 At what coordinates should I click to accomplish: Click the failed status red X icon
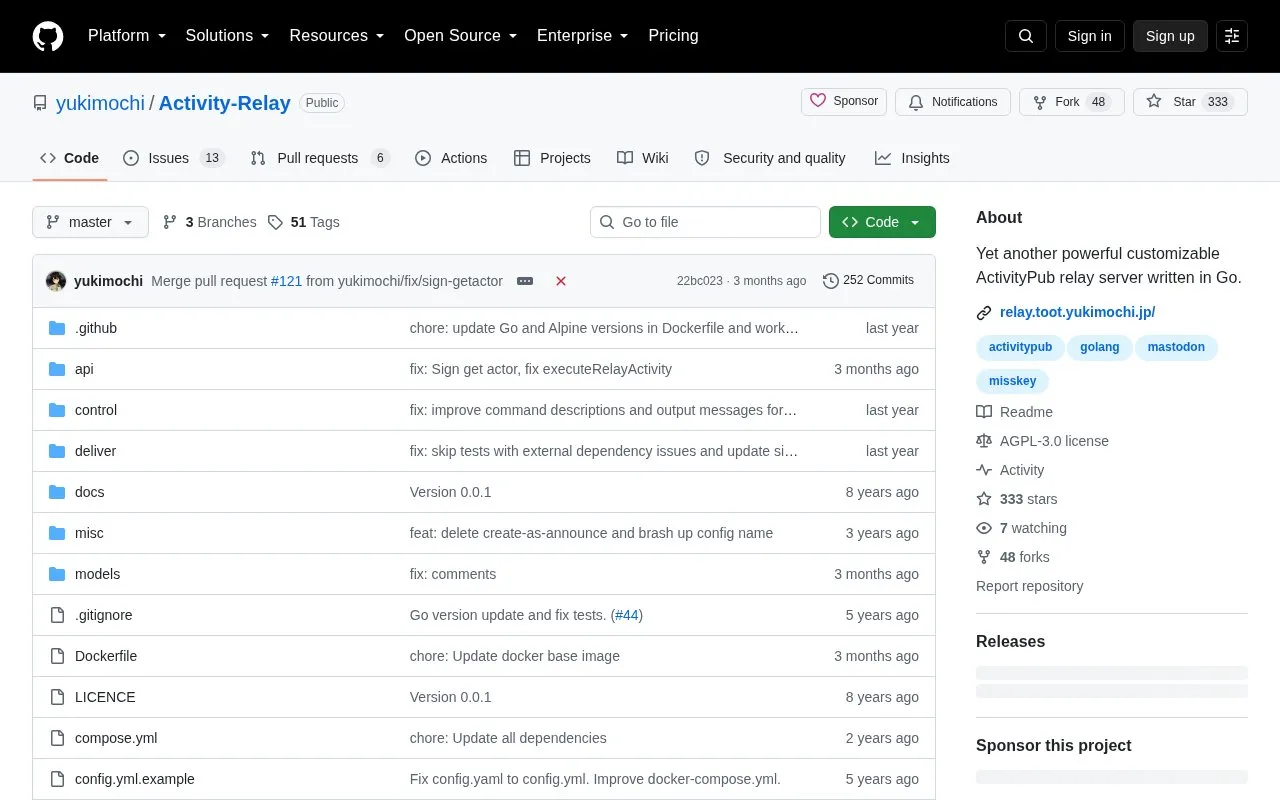[x=561, y=281]
